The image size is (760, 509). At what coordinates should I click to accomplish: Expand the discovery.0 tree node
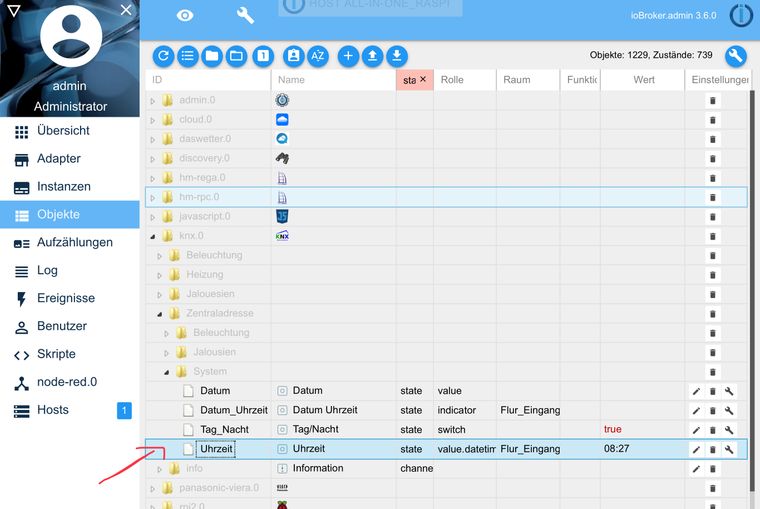(x=153, y=159)
